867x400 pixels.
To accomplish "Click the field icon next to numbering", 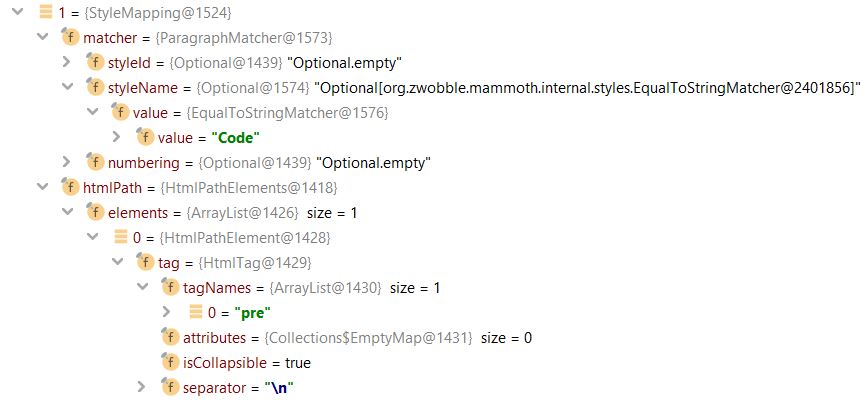I will tap(95, 162).
